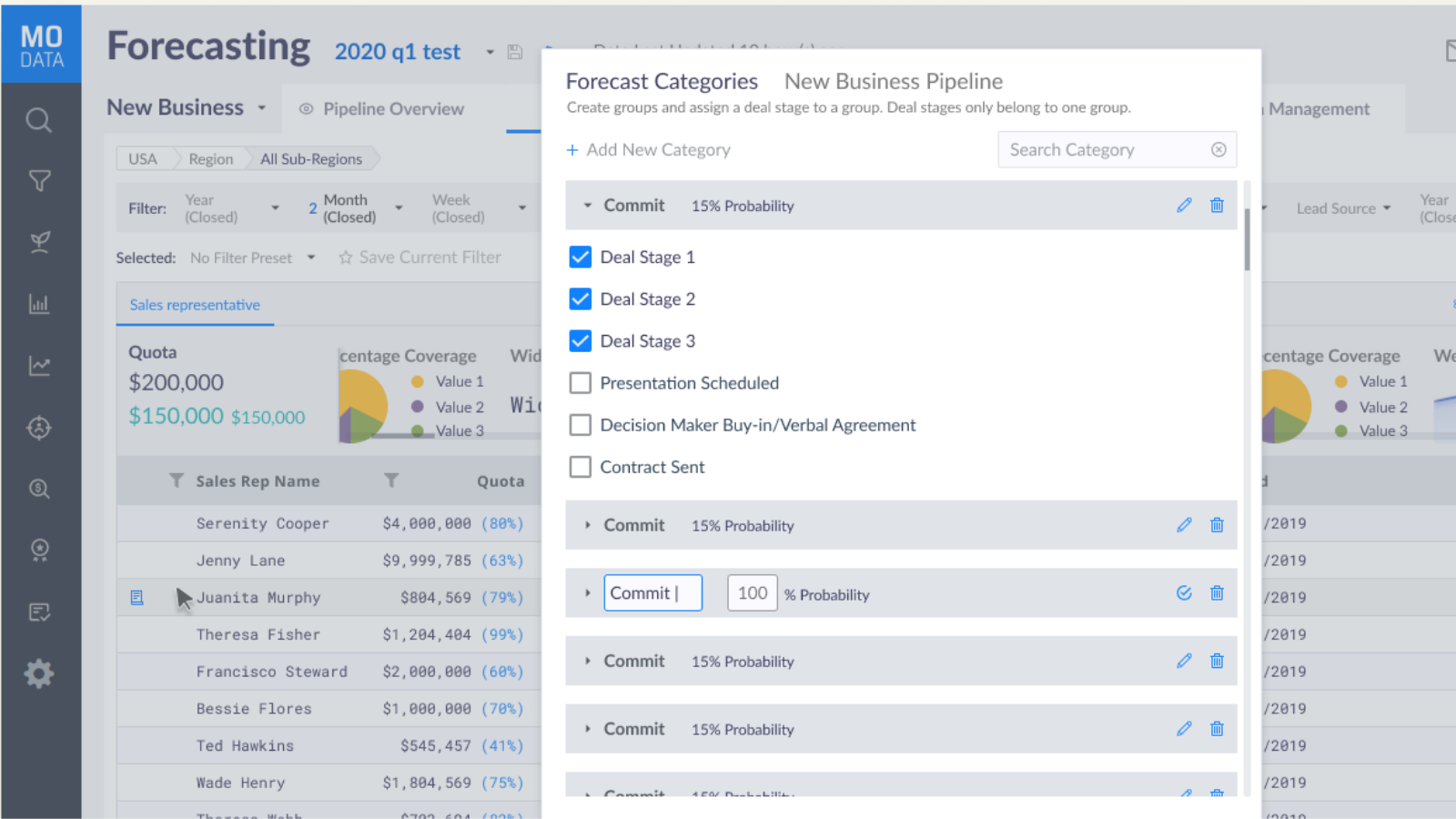Edit the first Commit category with pencil icon

pos(1183,205)
